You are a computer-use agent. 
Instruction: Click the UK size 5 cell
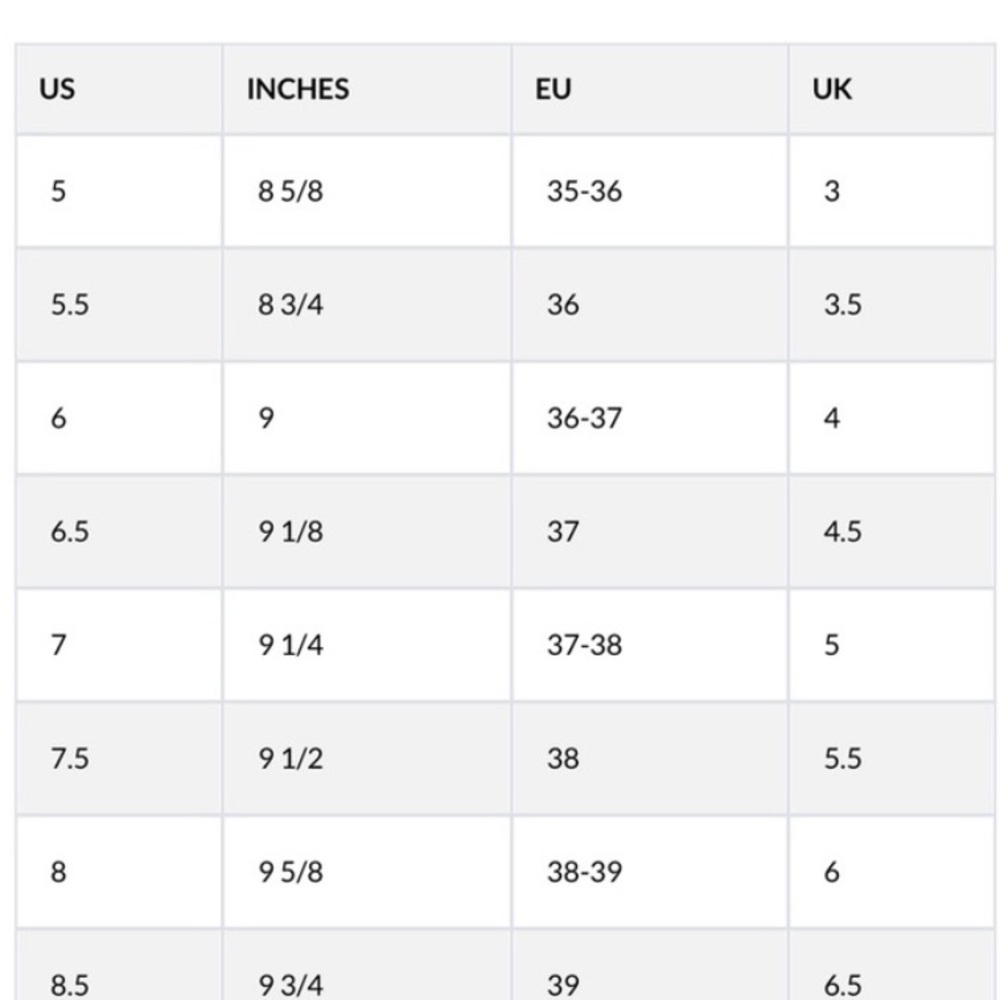pyautogui.click(x=892, y=645)
